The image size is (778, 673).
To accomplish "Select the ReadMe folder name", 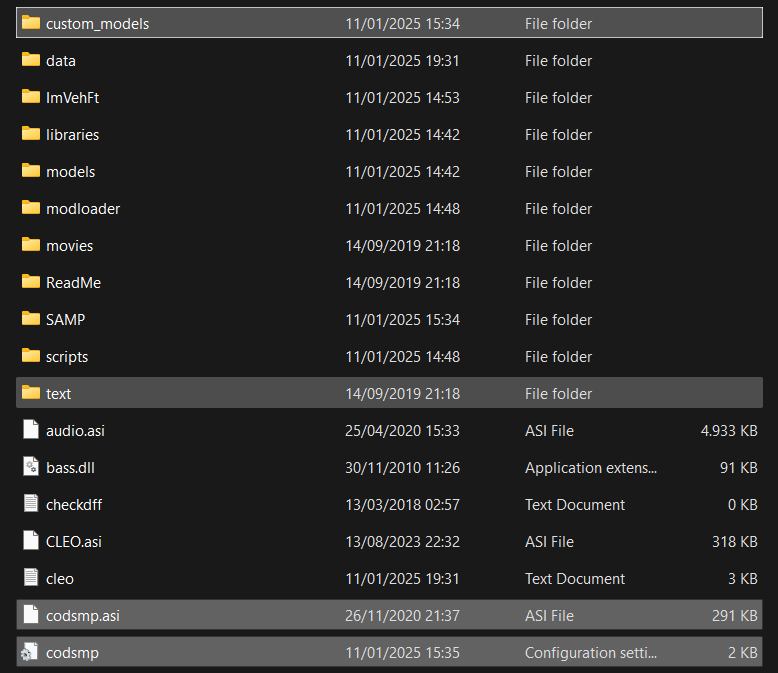I will point(73,282).
